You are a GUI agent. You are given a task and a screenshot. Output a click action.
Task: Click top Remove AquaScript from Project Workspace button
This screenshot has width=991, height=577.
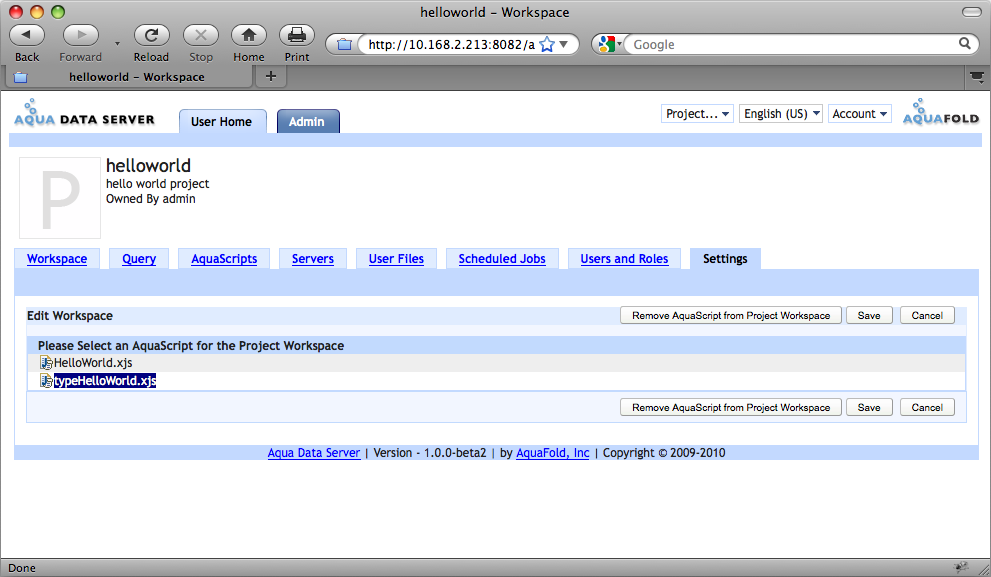(731, 315)
